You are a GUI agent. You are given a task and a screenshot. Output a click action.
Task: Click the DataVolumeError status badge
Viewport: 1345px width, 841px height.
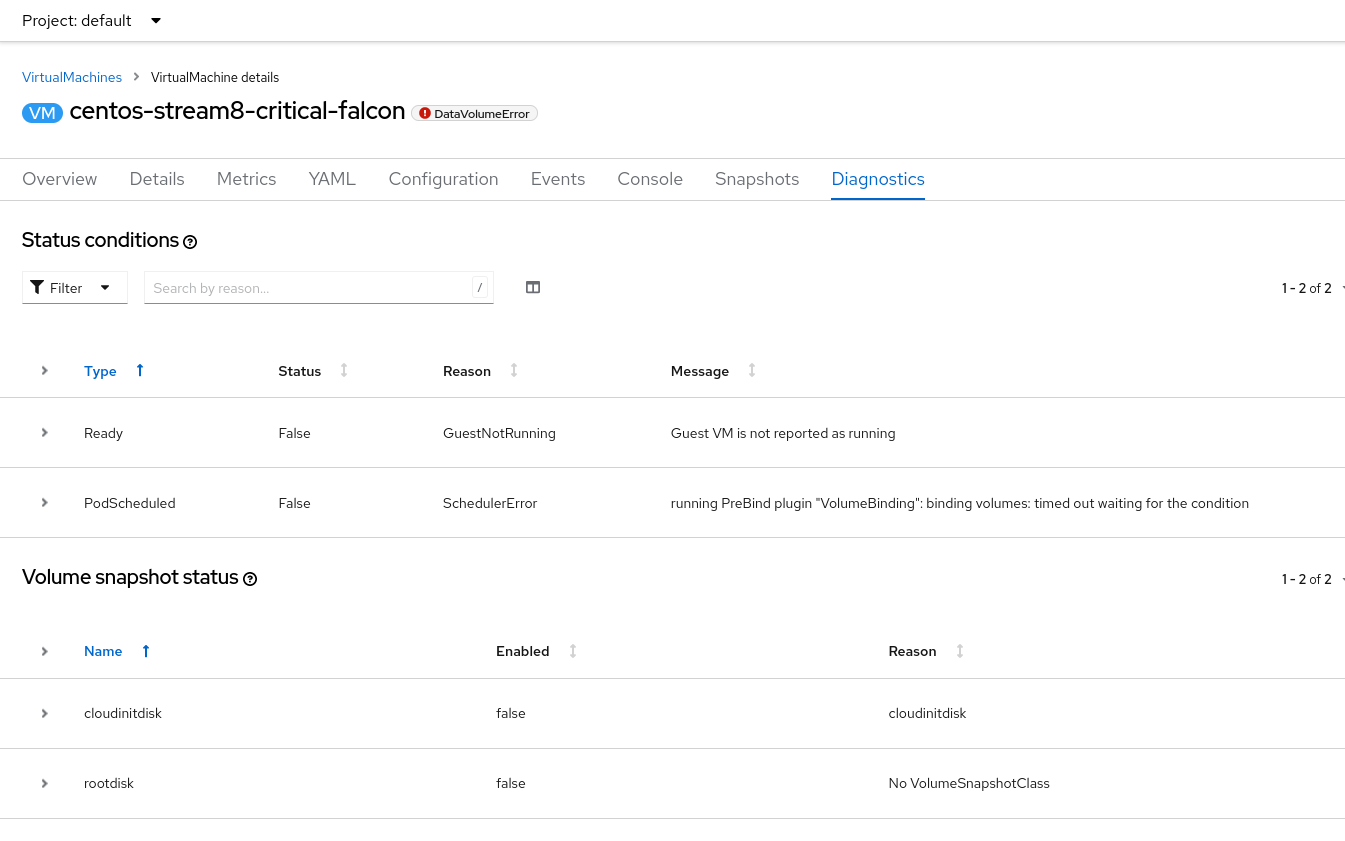pyautogui.click(x=475, y=114)
